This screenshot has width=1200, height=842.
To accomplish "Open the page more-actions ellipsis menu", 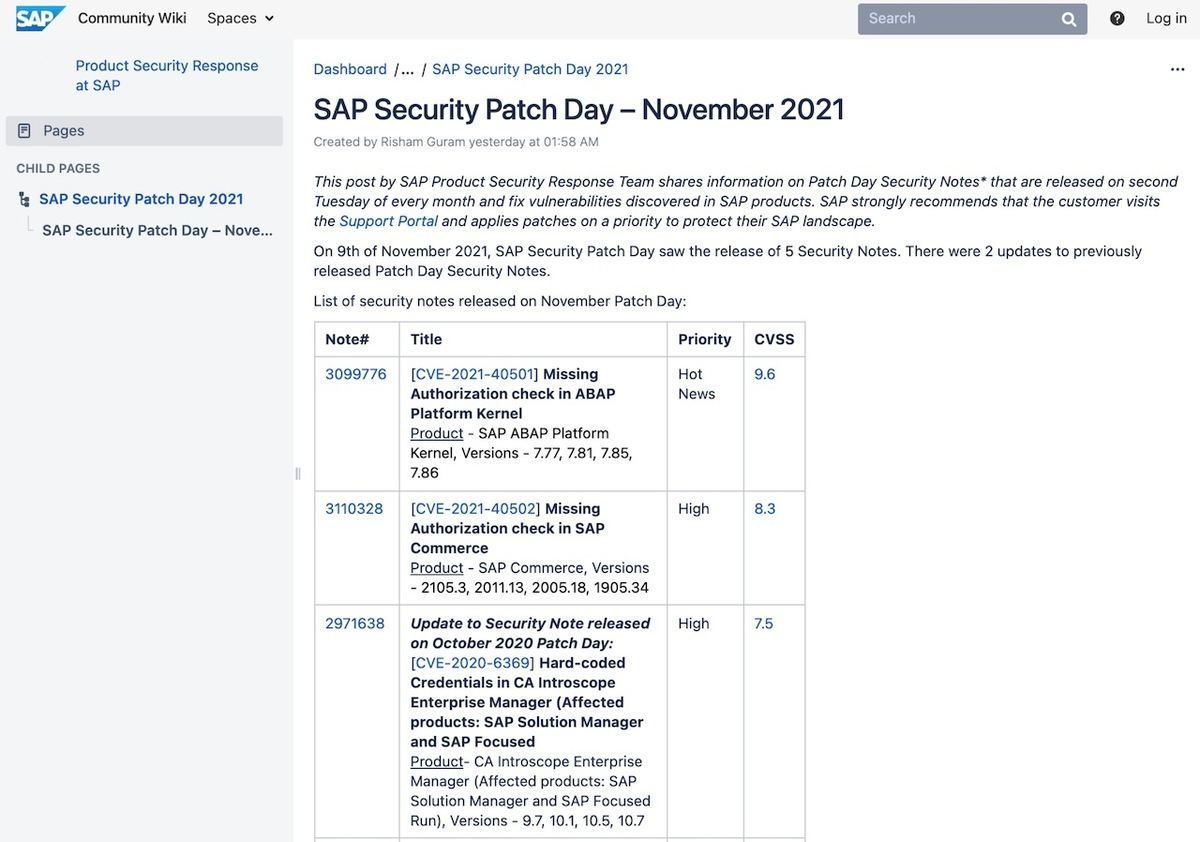I will point(1177,69).
